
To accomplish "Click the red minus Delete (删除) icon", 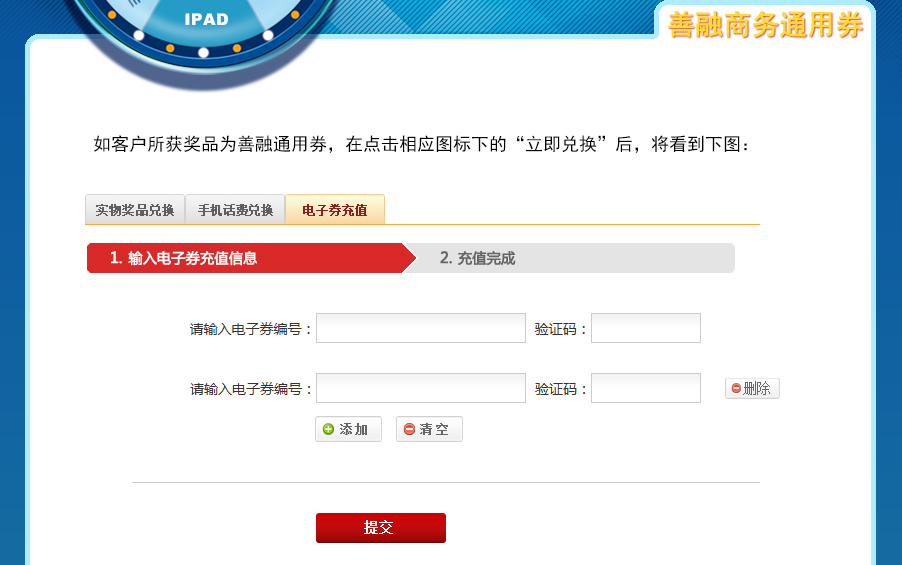I will 736,388.
